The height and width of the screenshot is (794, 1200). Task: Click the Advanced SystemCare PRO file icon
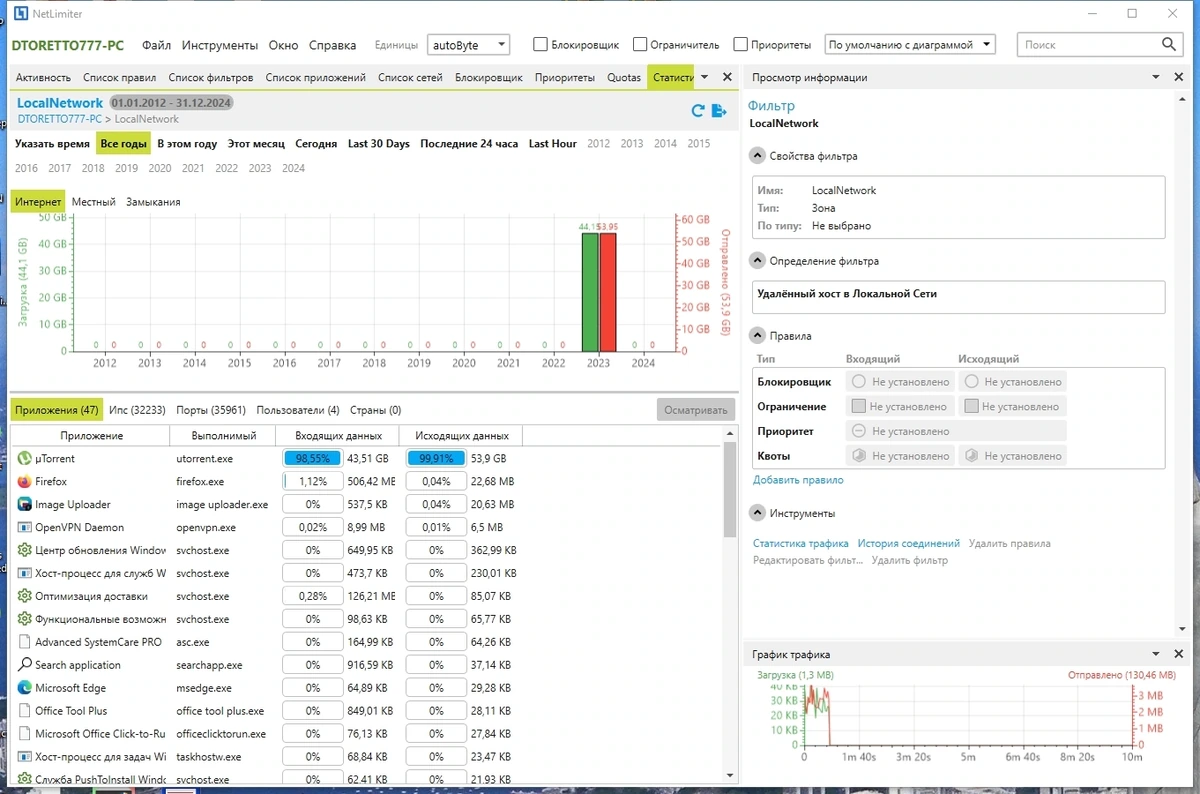(25, 642)
